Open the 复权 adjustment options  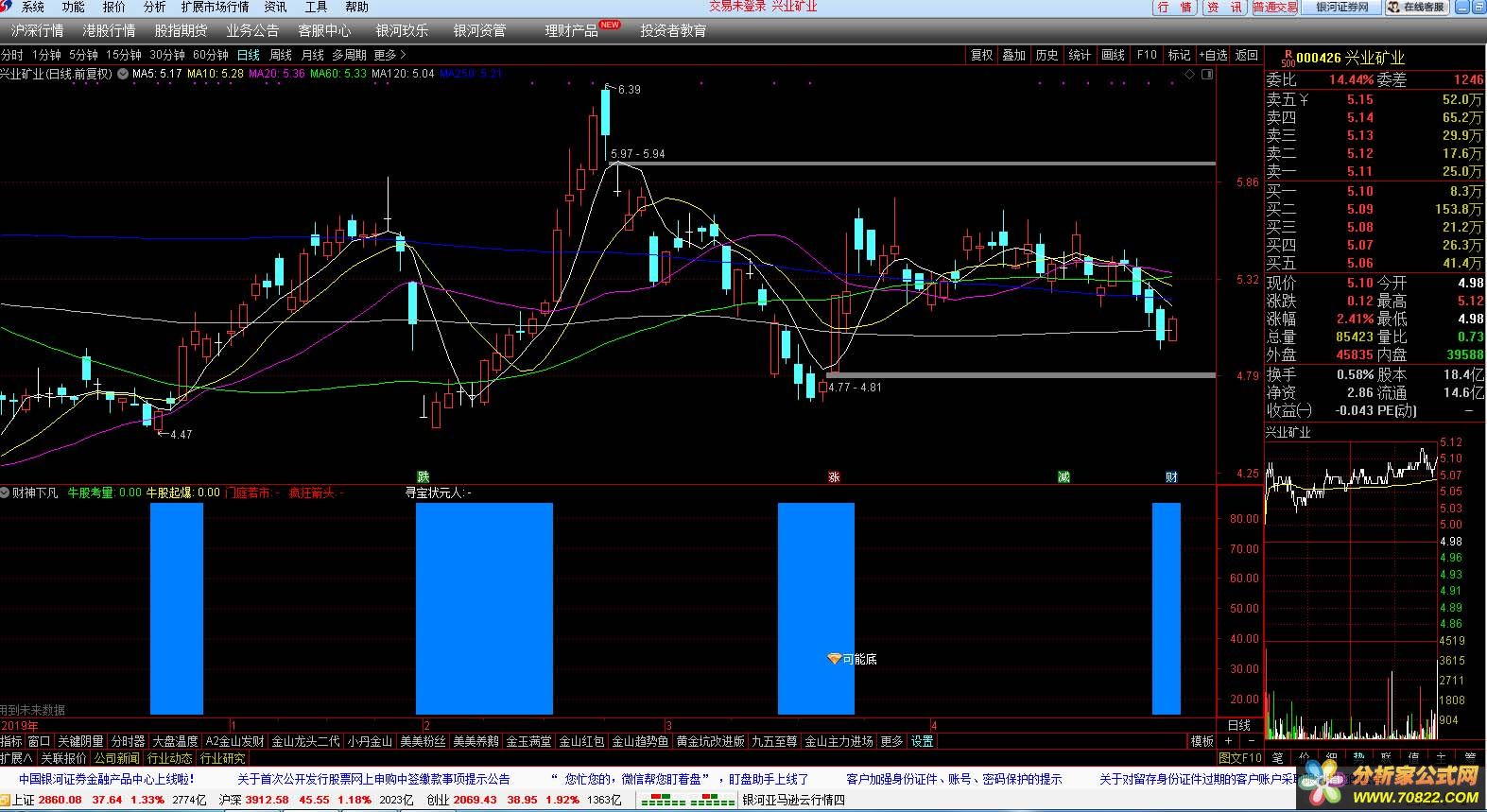click(x=982, y=55)
